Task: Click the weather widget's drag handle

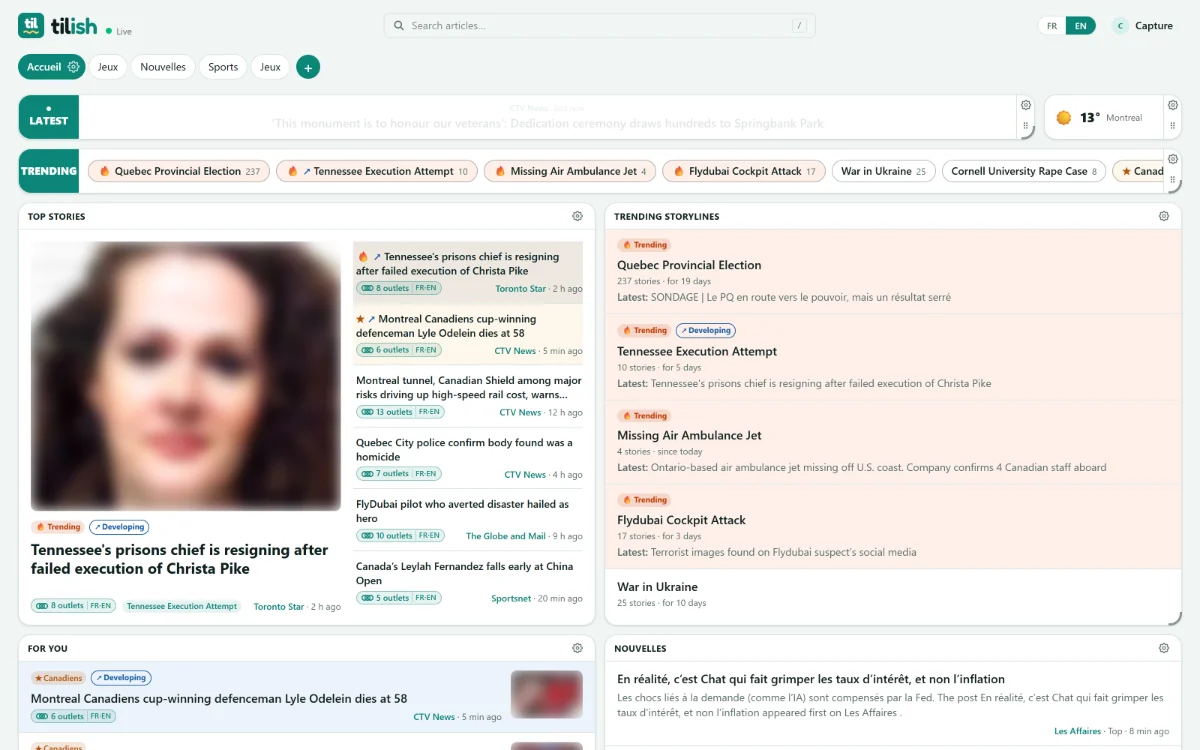Action: click(1172, 126)
